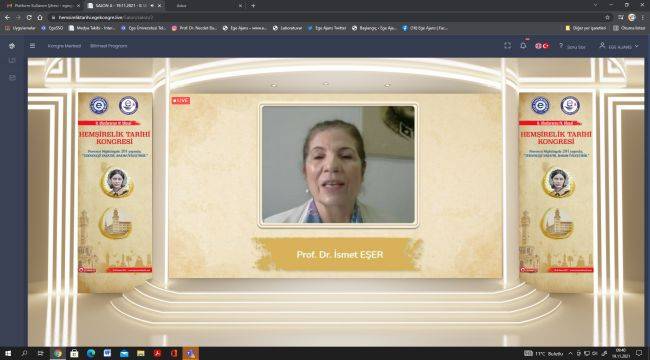Open Office app from taskbar
Image resolution: width=650 pixels, height=360 pixels.
point(174,353)
